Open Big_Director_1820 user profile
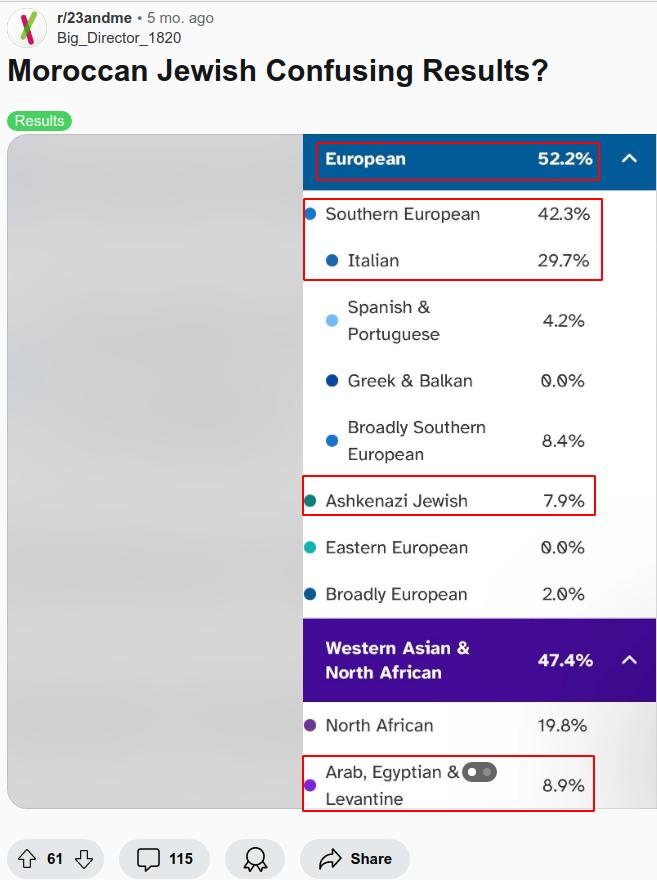657x880 pixels. 119,38
